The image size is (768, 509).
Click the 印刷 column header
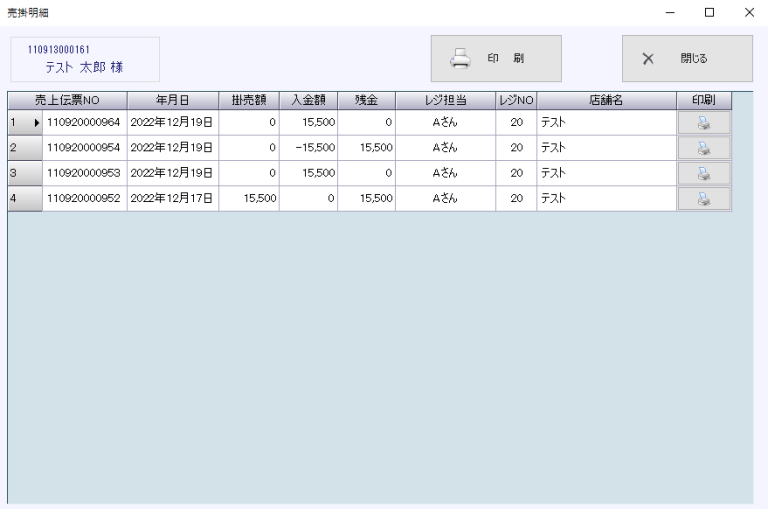[704, 100]
